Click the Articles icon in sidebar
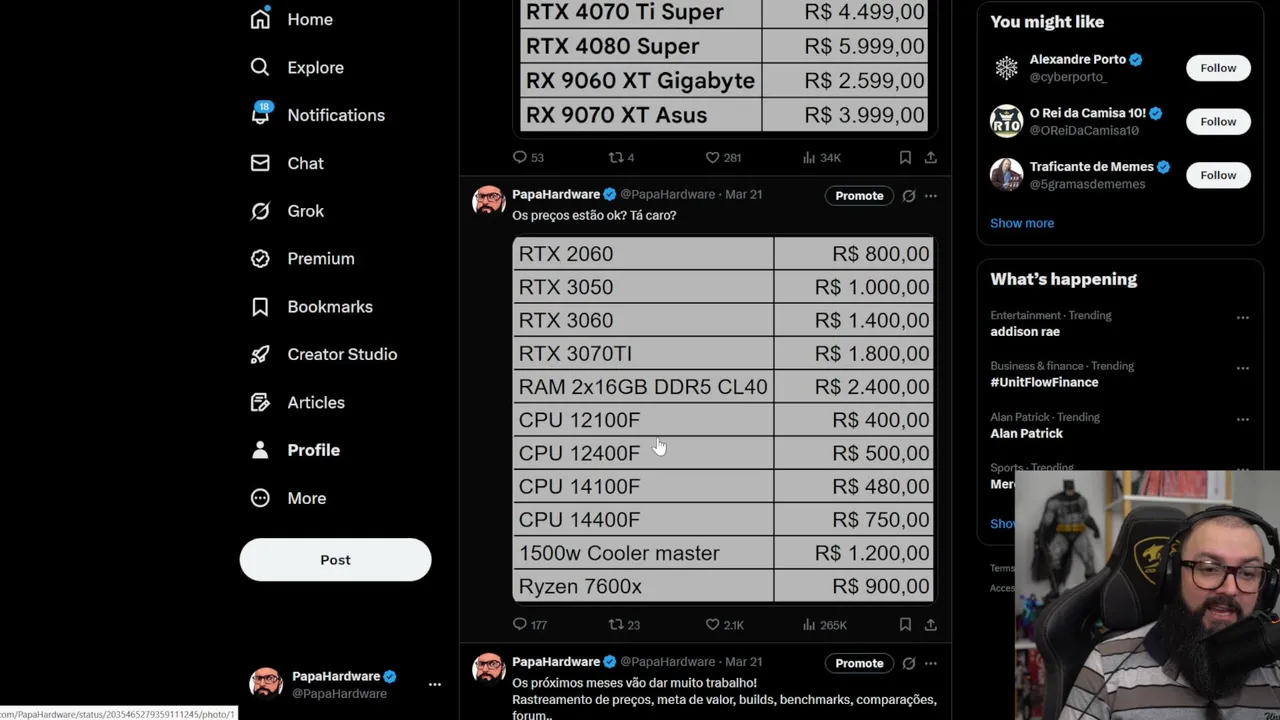Viewport: 1280px width, 720px height. (260, 402)
